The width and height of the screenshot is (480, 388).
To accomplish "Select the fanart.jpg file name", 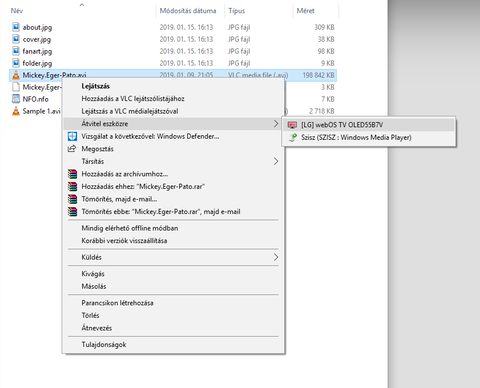I will coord(37,51).
